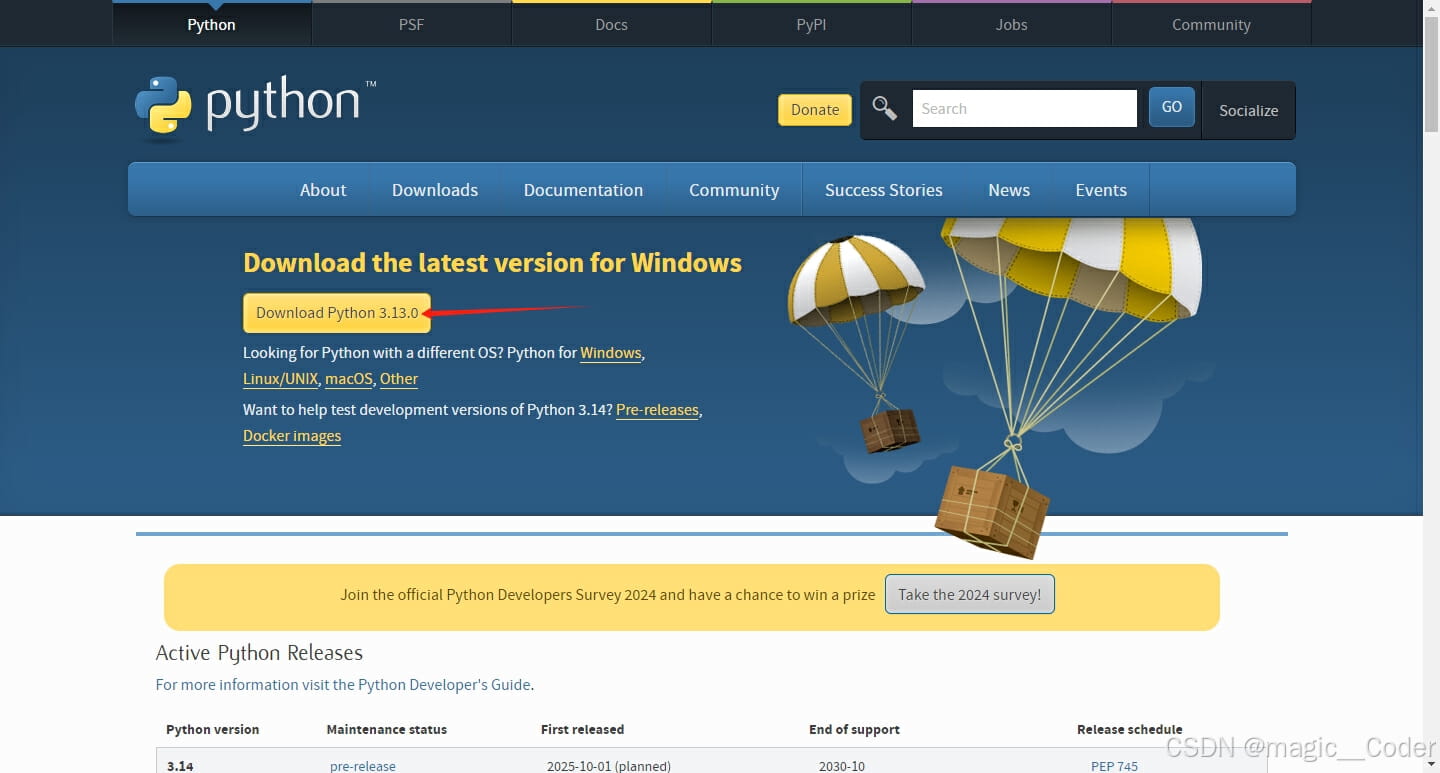The width and height of the screenshot is (1440, 773).
Task: Click the Release schedule column header
Action: coord(1129,730)
